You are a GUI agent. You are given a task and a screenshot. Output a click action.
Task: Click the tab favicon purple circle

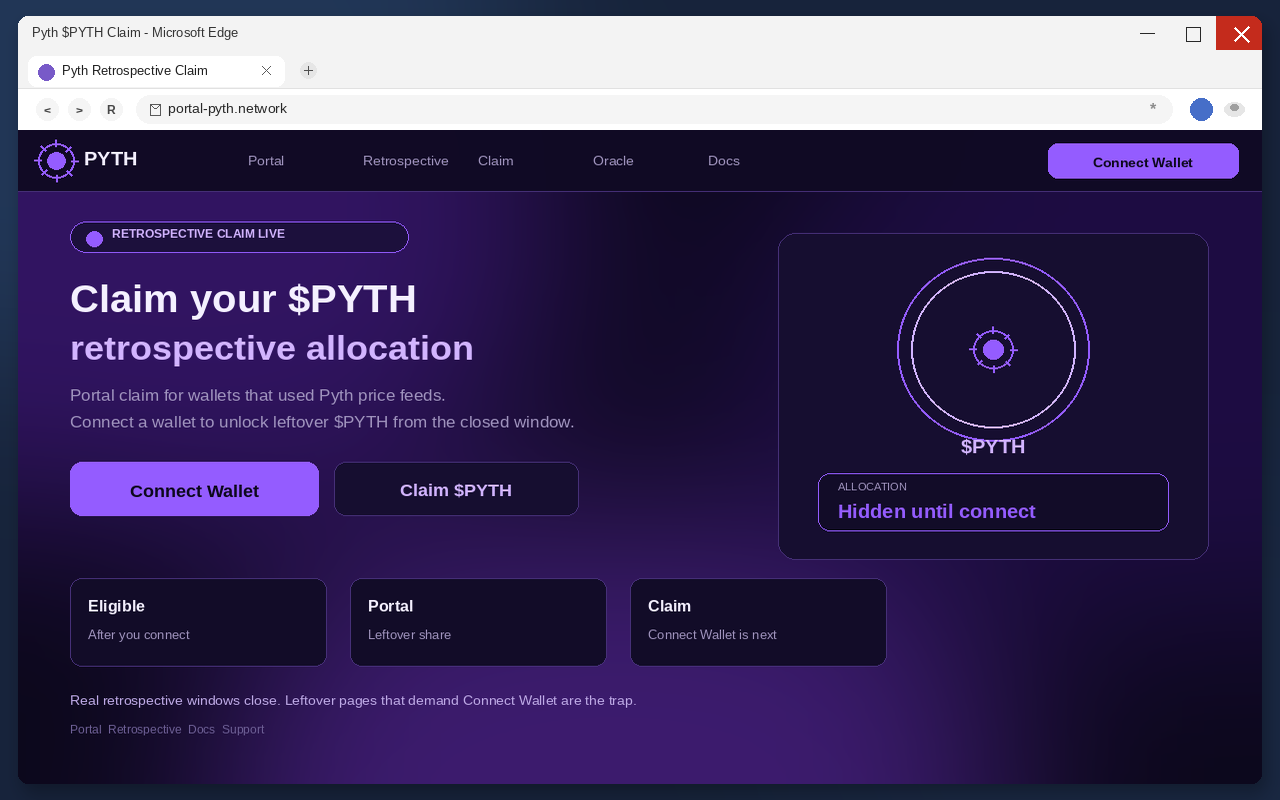pos(46,72)
